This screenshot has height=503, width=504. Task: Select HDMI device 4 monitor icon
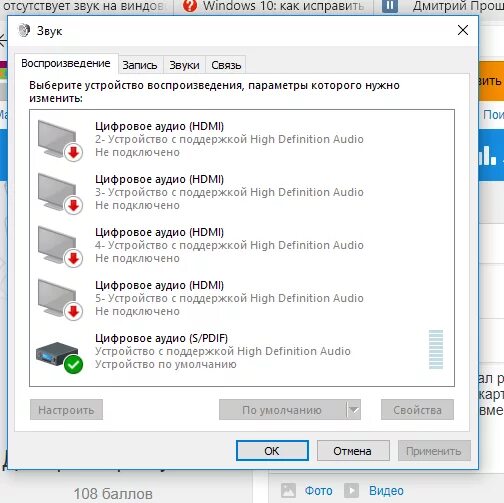coord(60,246)
